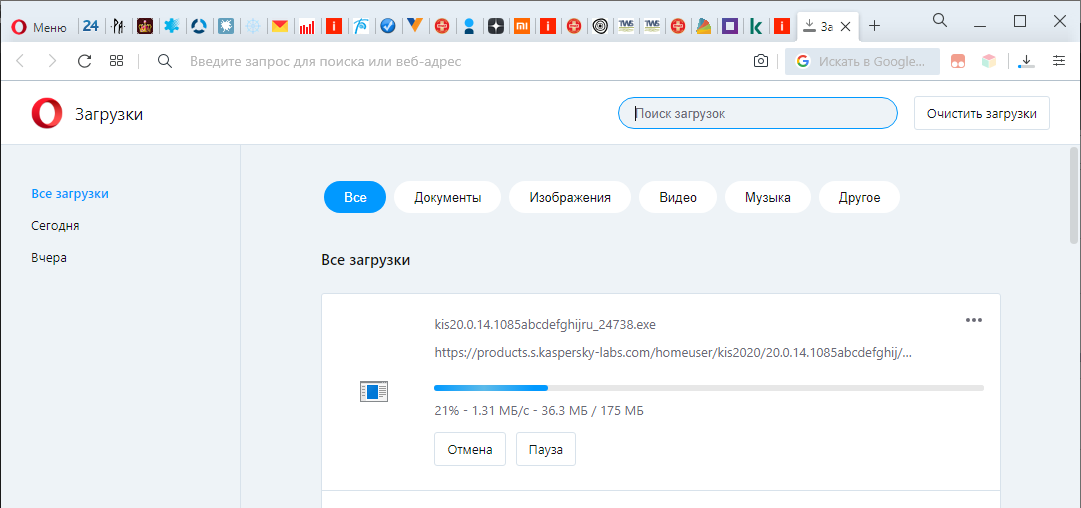
Task: Open the kaspersky-labs.com download source URL
Action: [673, 353]
